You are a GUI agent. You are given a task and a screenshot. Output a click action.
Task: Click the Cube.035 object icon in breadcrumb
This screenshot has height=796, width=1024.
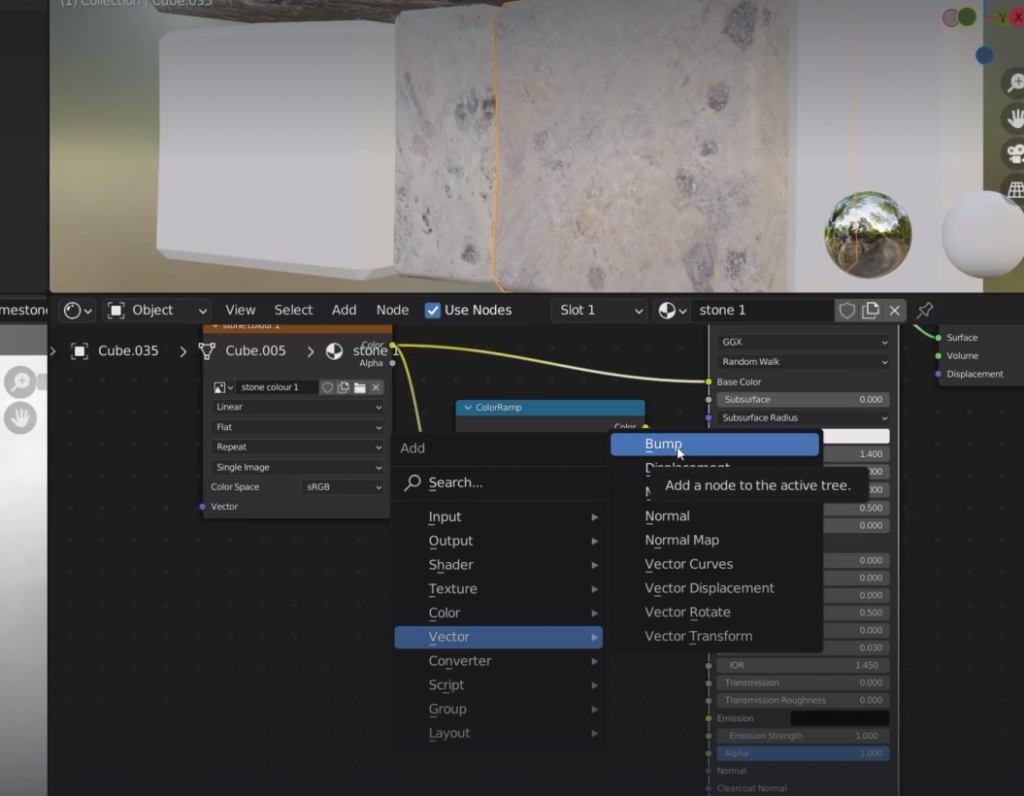80,351
